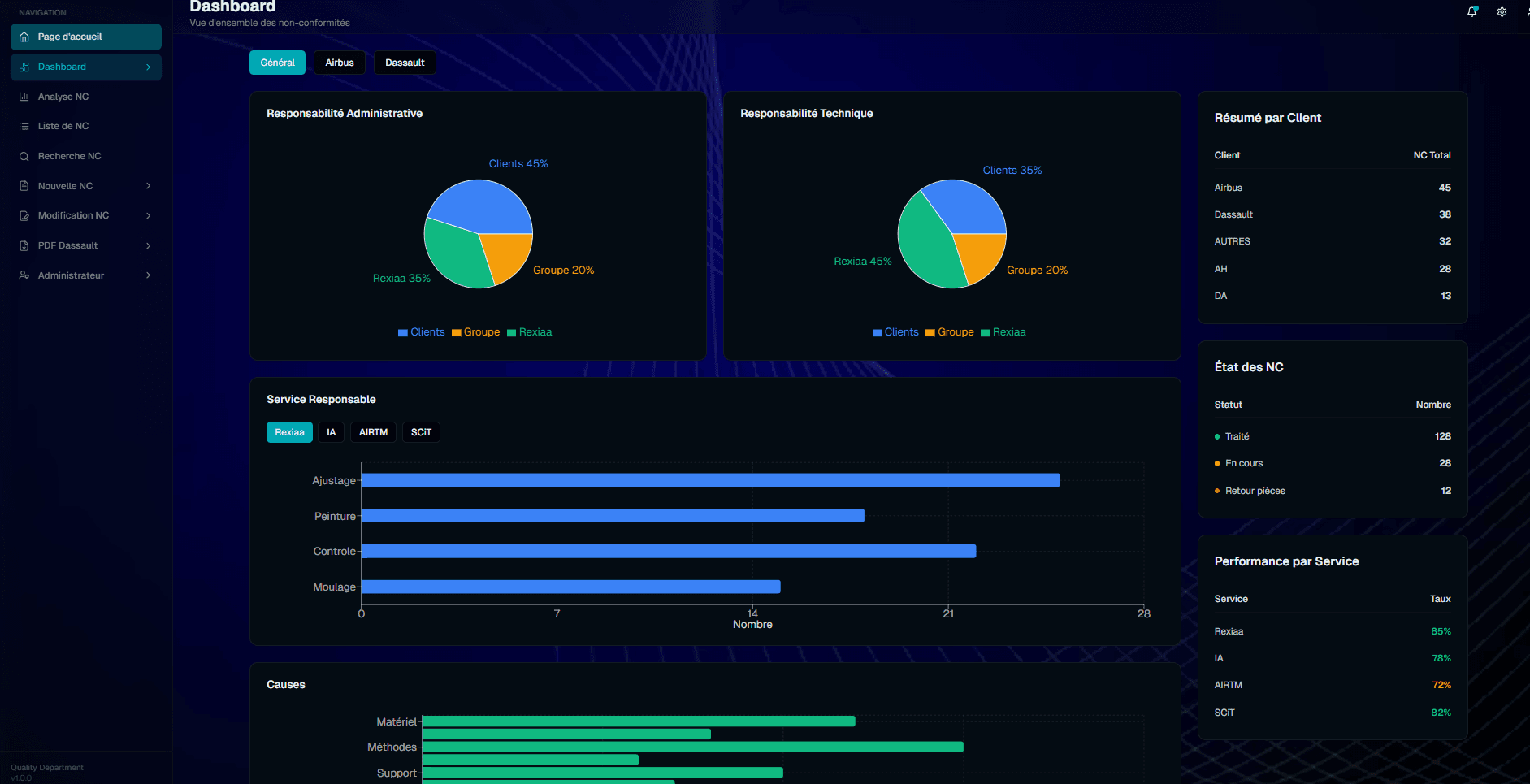Click the "Méthodes" label in the Causes chart

[392, 747]
